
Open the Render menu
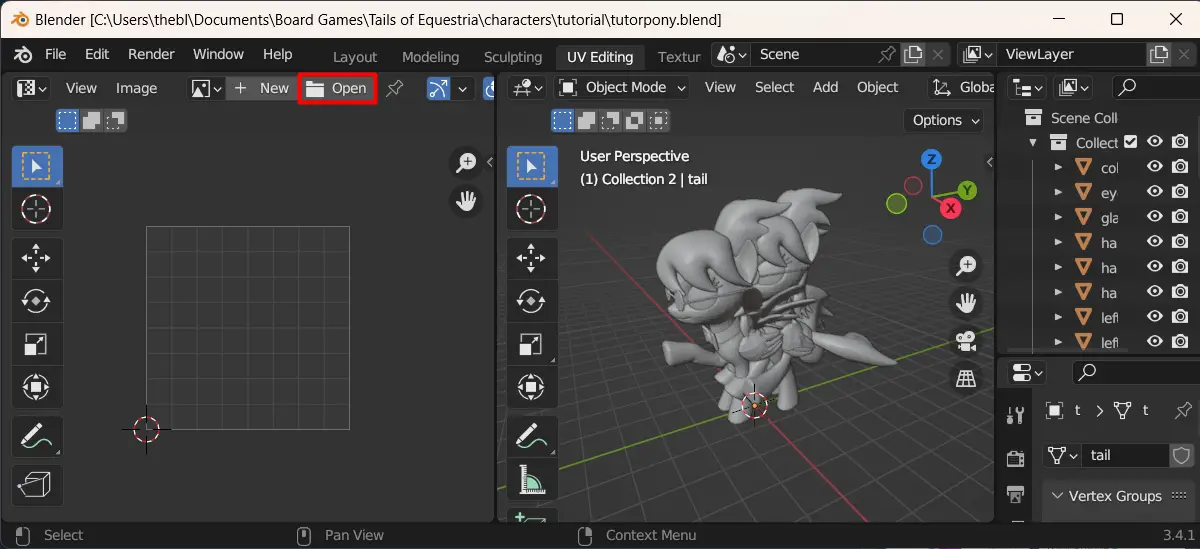coord(151,54)
